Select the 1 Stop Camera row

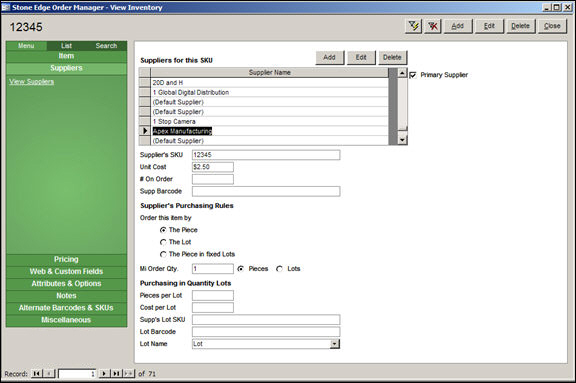269,121
